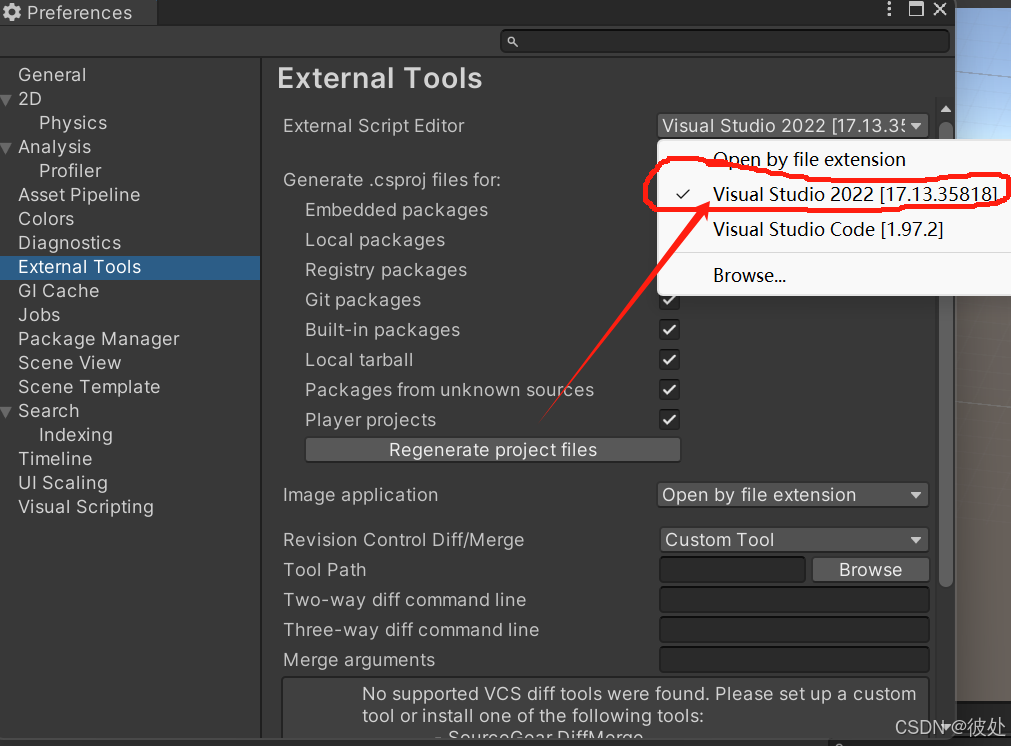The width and height of the screenshot is (1011, 746).
Task: Collapse the Search category
Action: [x=6, y=412]
